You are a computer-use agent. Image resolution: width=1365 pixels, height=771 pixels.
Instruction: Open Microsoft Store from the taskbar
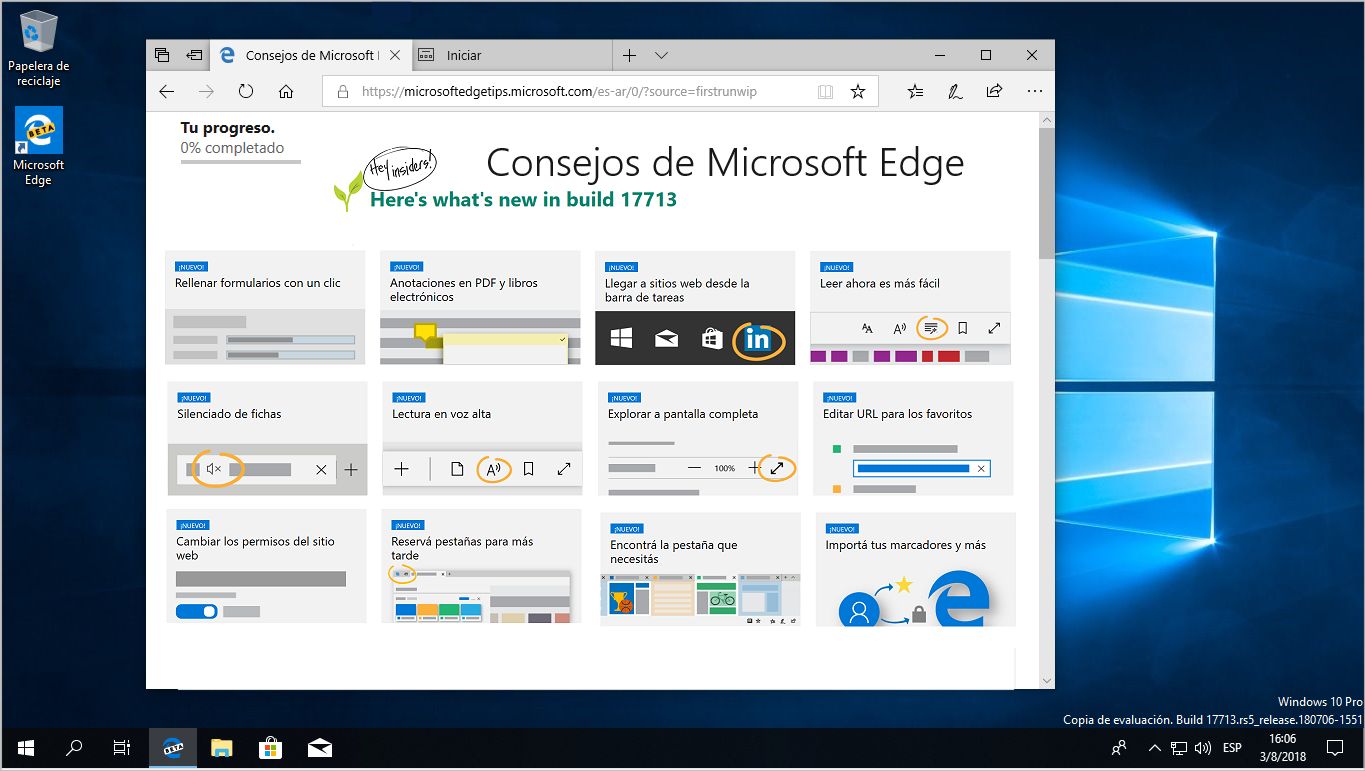click(x=270, y=748)
